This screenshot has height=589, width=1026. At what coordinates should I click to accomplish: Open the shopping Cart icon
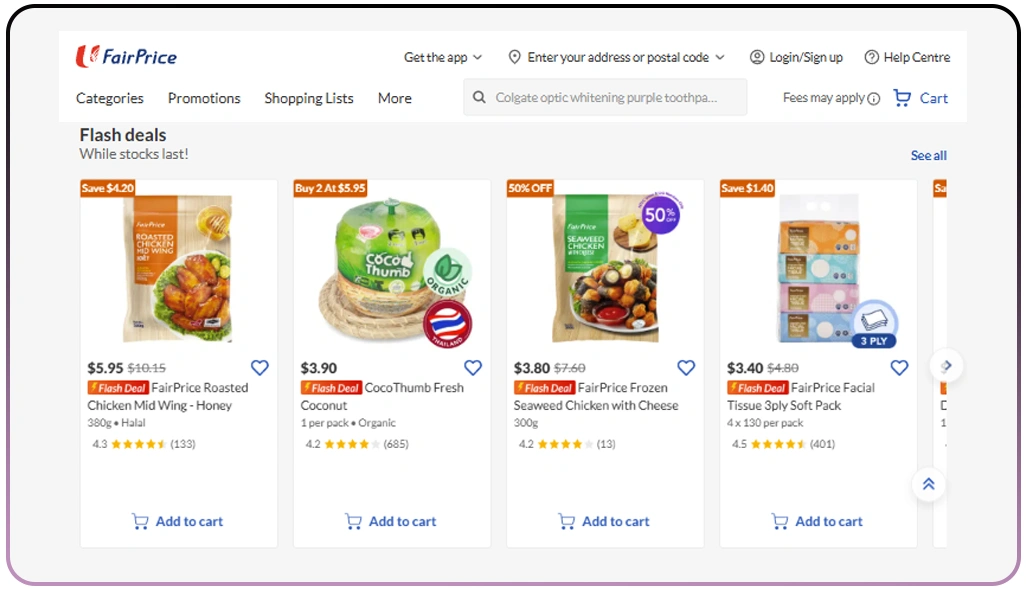point(902,98)
